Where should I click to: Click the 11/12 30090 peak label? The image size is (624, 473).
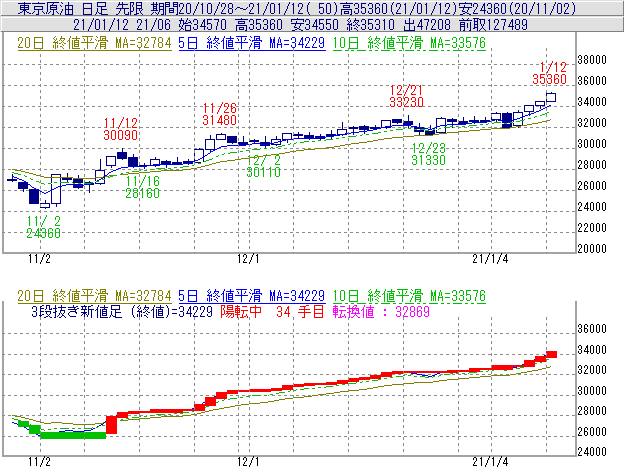[x=121, y=129]
